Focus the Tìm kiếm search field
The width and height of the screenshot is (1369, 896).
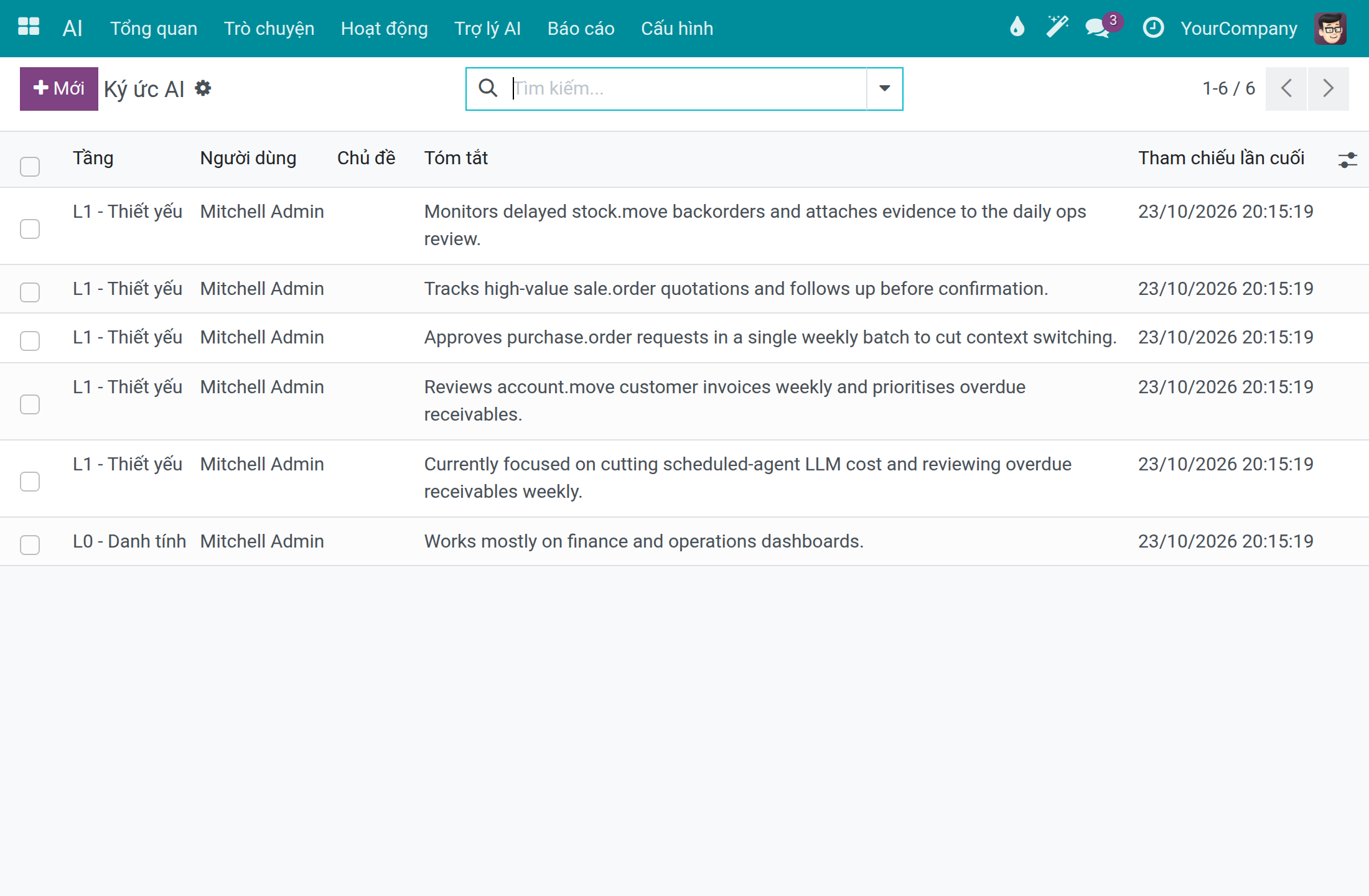[x=688, y=88]
